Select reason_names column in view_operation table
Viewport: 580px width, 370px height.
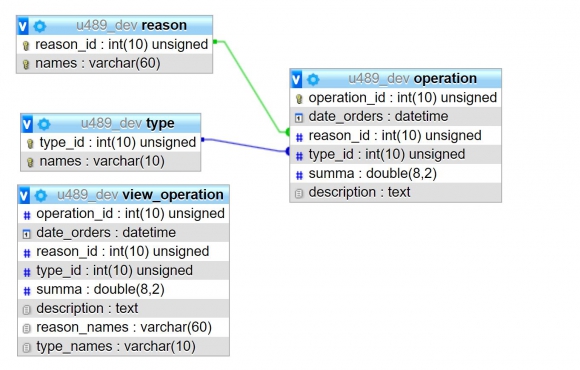[124, 327]
